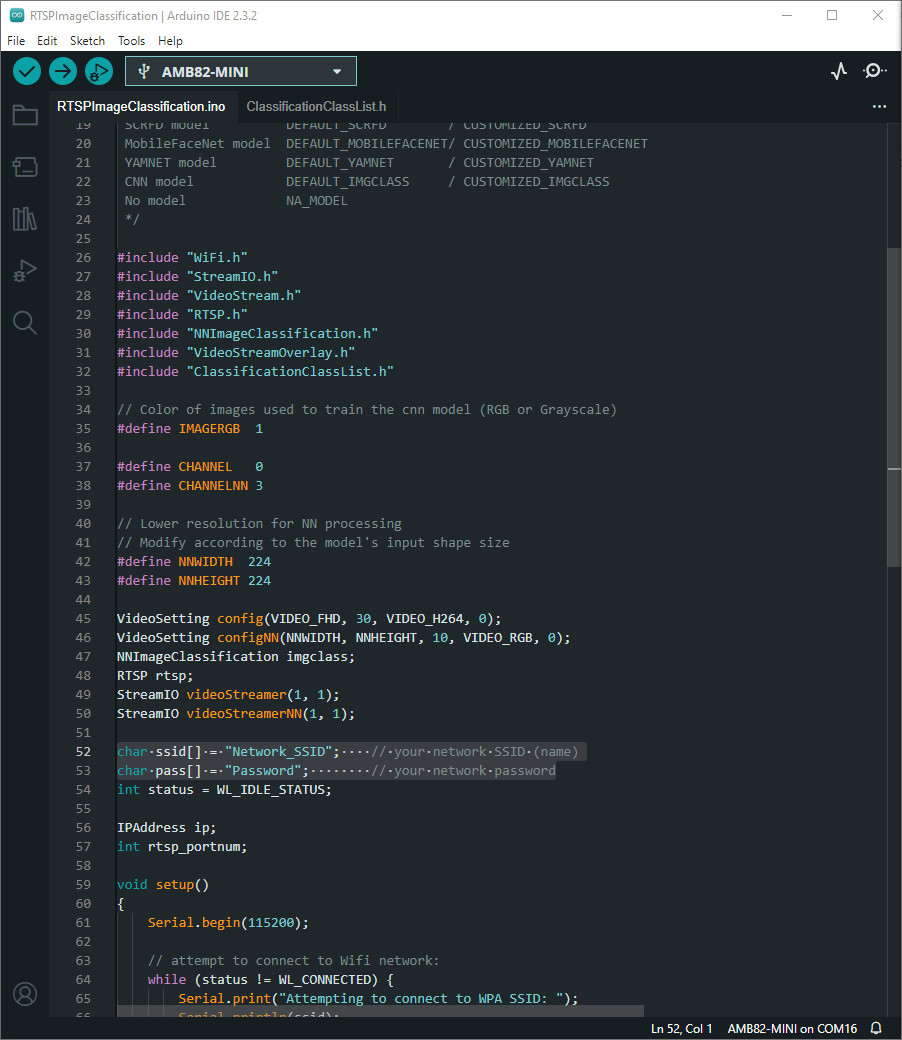The image size is (902, 1040).
Task: Open the Sketchbook folder panel
Action: coord(25,115)
